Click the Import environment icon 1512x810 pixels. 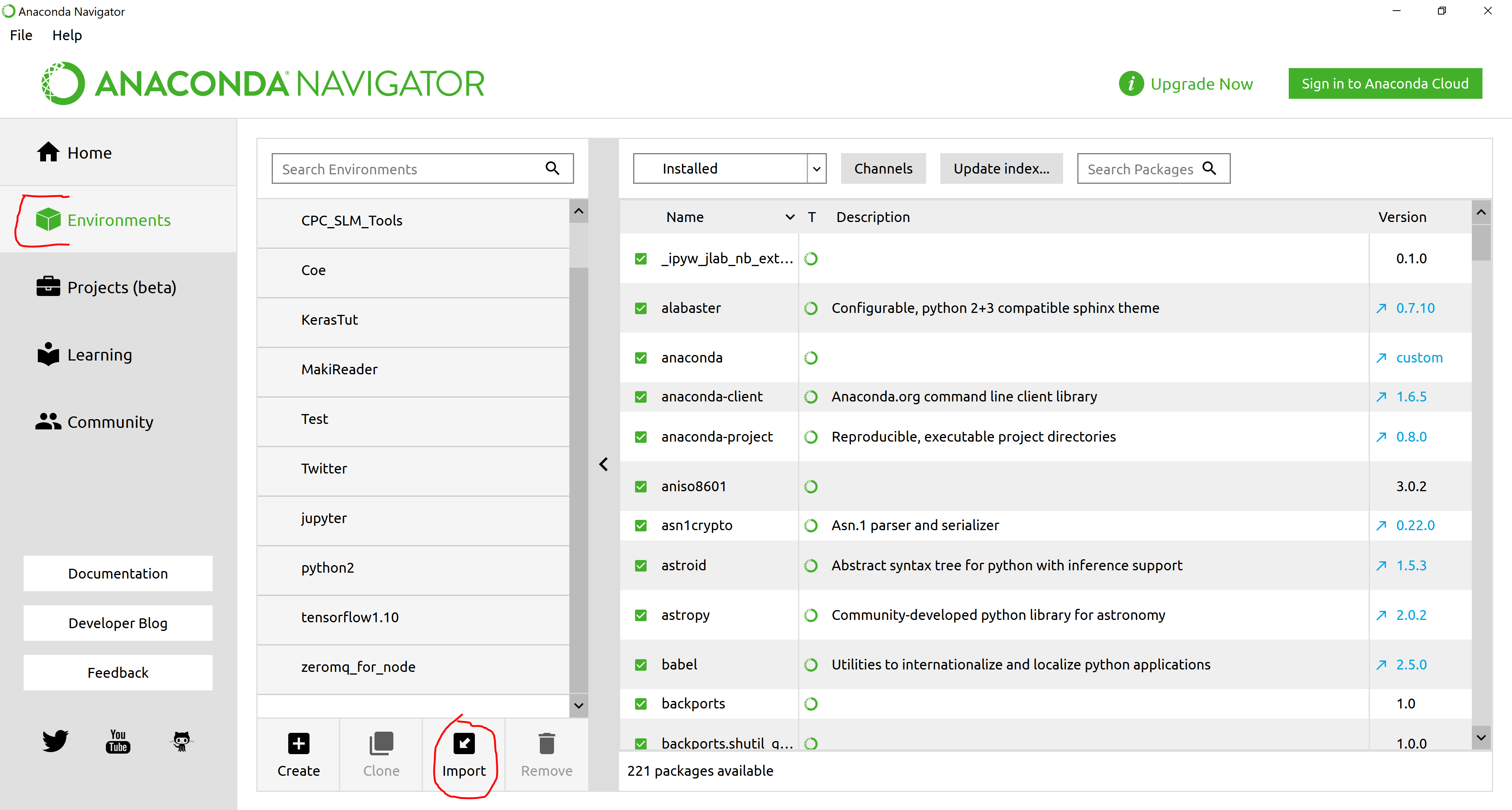point(464,744)
